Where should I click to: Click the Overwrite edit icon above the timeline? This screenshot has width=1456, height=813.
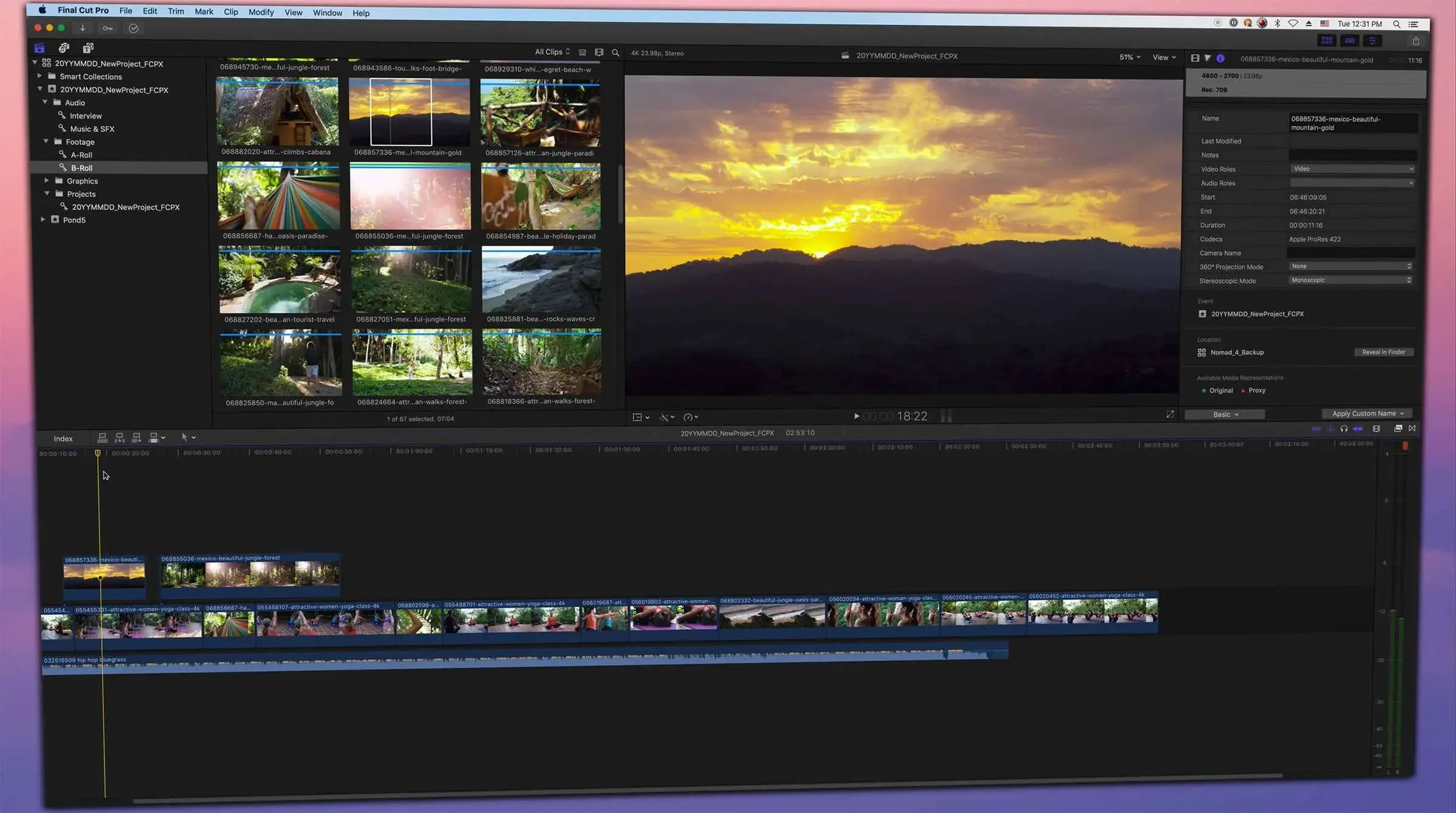pyautogui.click(x=153, y=437)
